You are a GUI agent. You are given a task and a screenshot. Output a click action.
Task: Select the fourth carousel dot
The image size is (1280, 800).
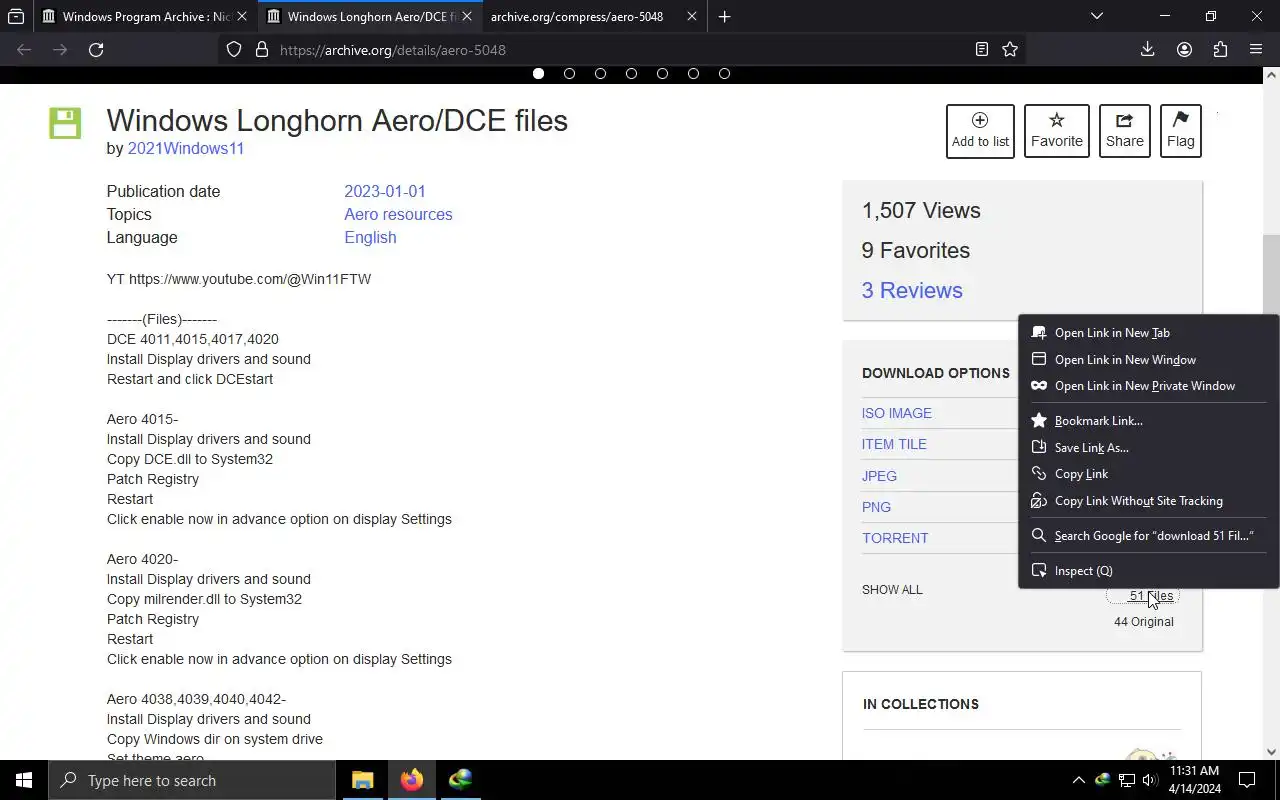click(631, 73)
